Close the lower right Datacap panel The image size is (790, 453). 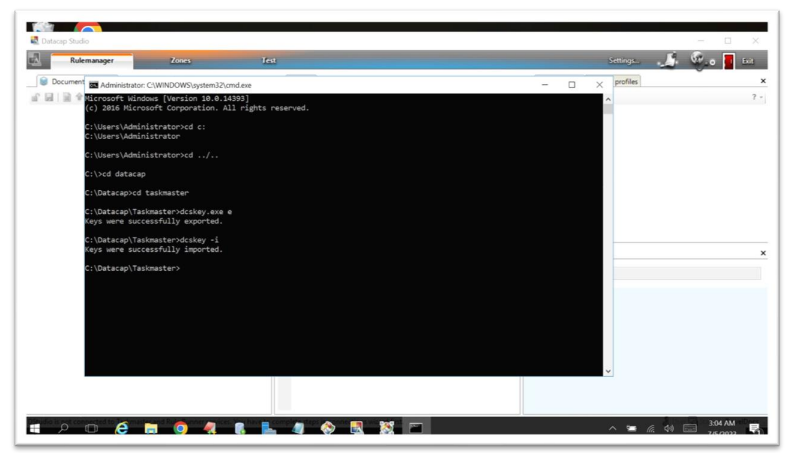coord(763,253)
